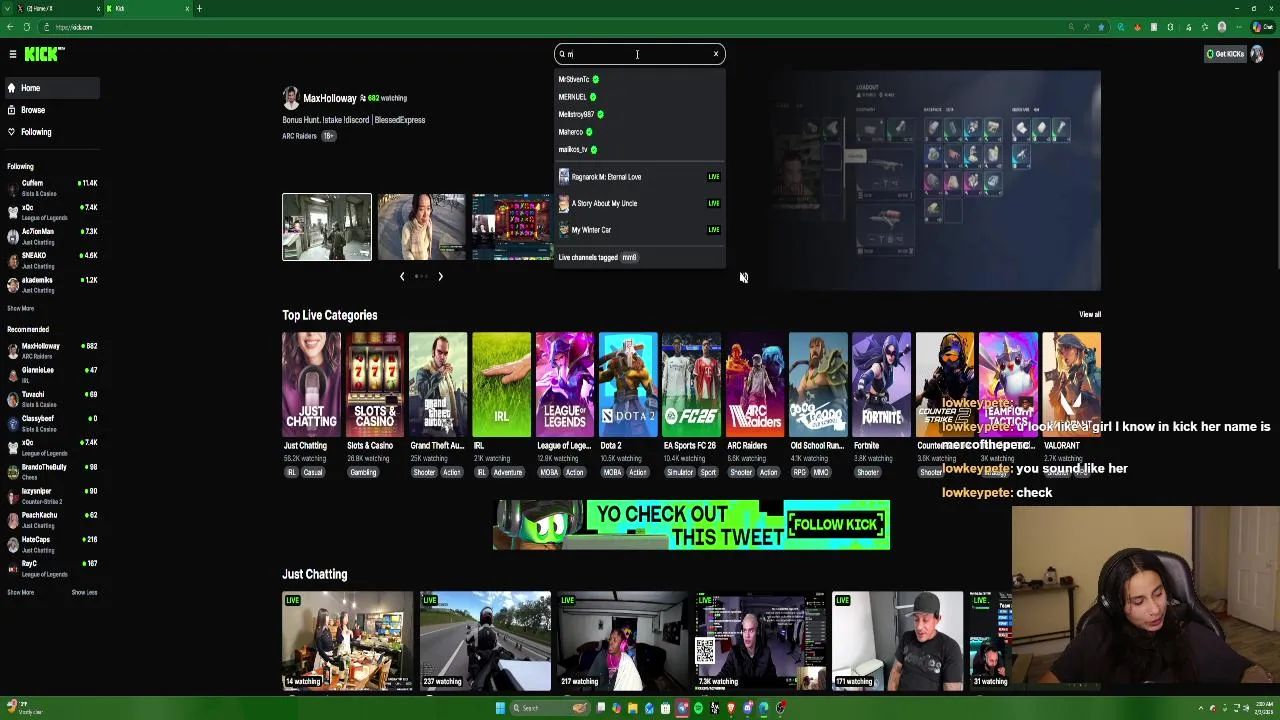Go to Home in the sidebar
1280x720 pixels.
coord(52,88)
